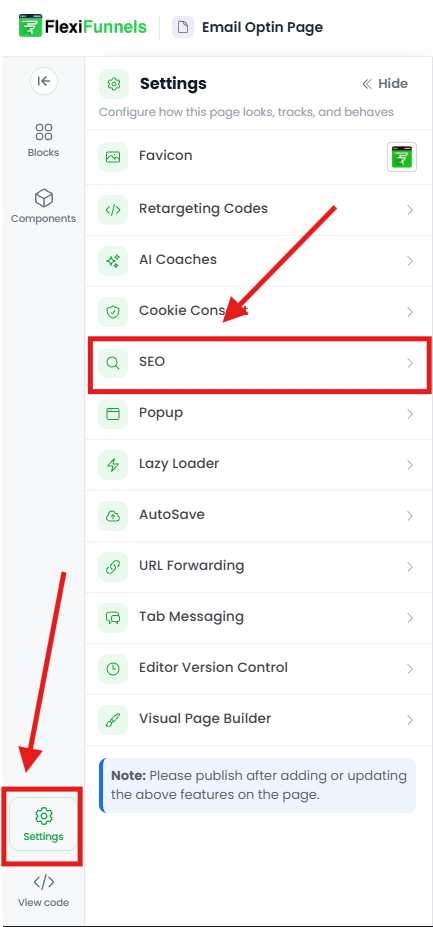433x927 pixels.
Task: Open the Components panel
Action: point(44,206)
